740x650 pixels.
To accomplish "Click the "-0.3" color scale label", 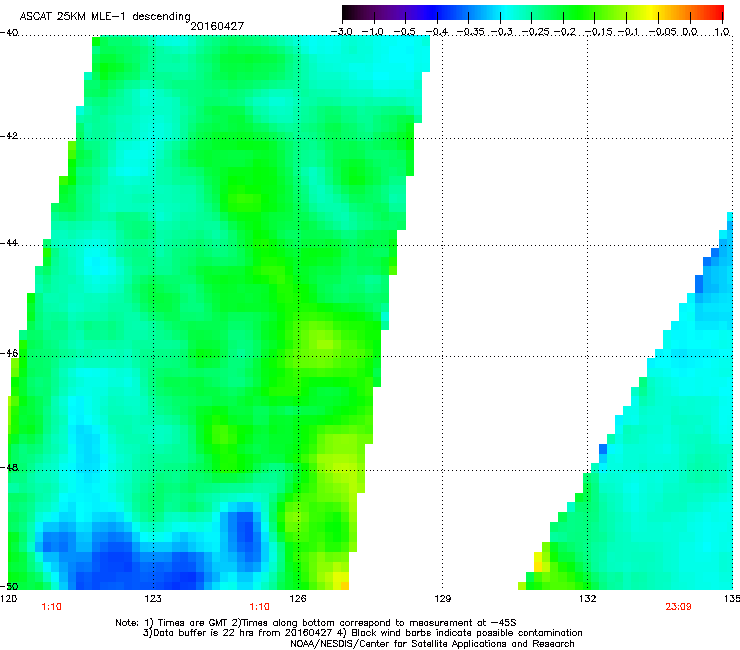I will tap(501, 32).
